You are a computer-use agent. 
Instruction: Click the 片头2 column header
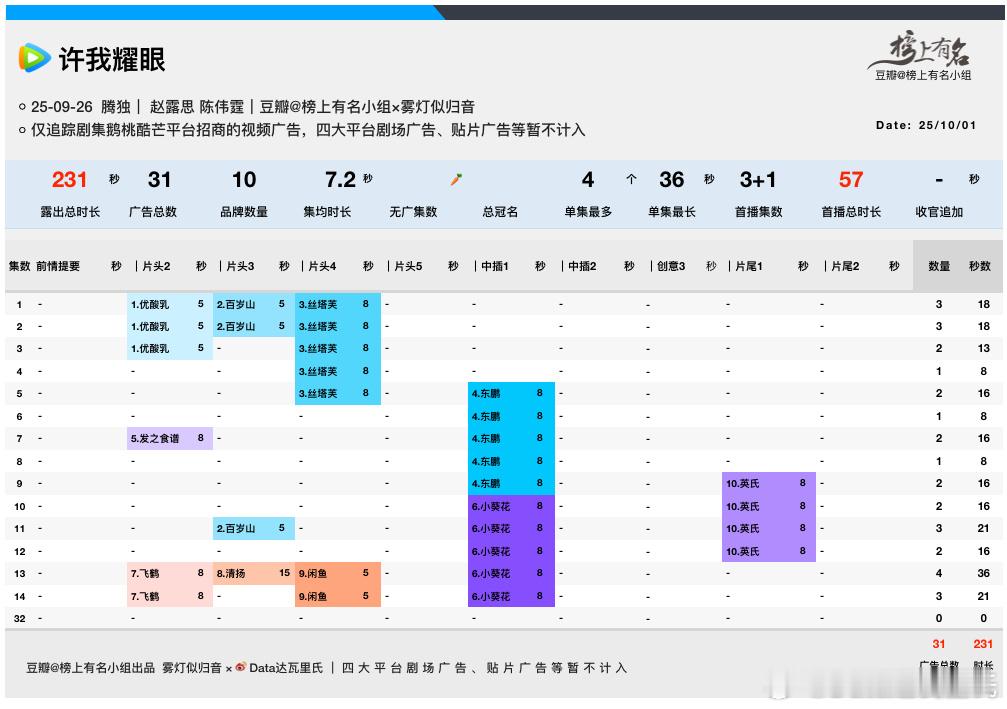156,266
